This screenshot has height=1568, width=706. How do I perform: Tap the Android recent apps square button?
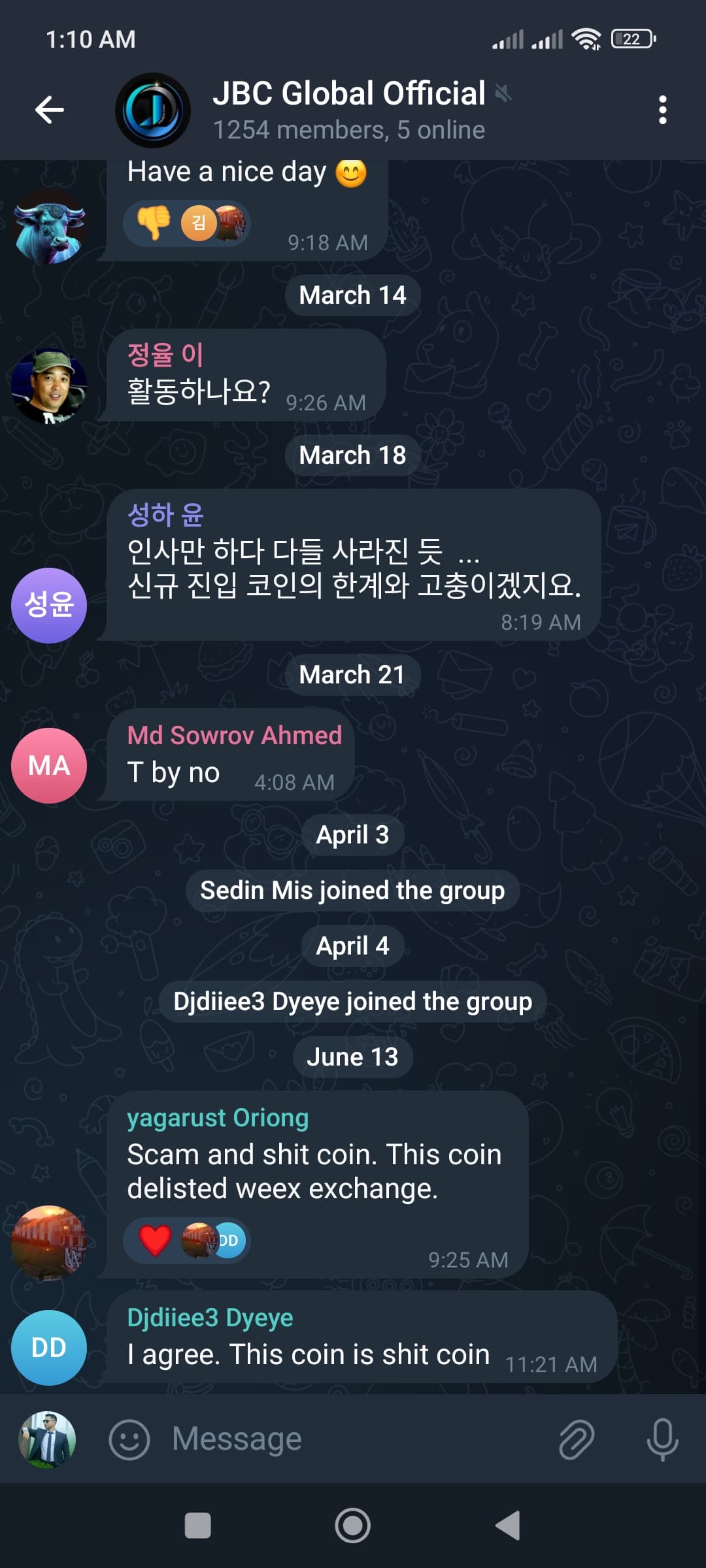click(197, 1526)
